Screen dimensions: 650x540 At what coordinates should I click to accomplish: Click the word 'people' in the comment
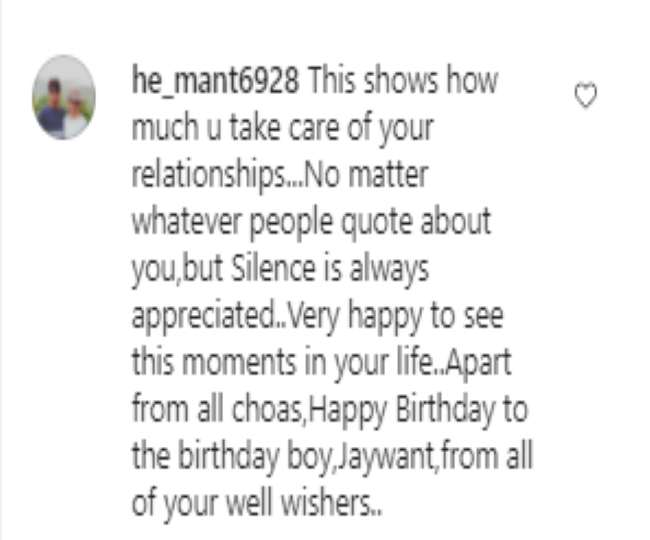[x=291, y=223]
